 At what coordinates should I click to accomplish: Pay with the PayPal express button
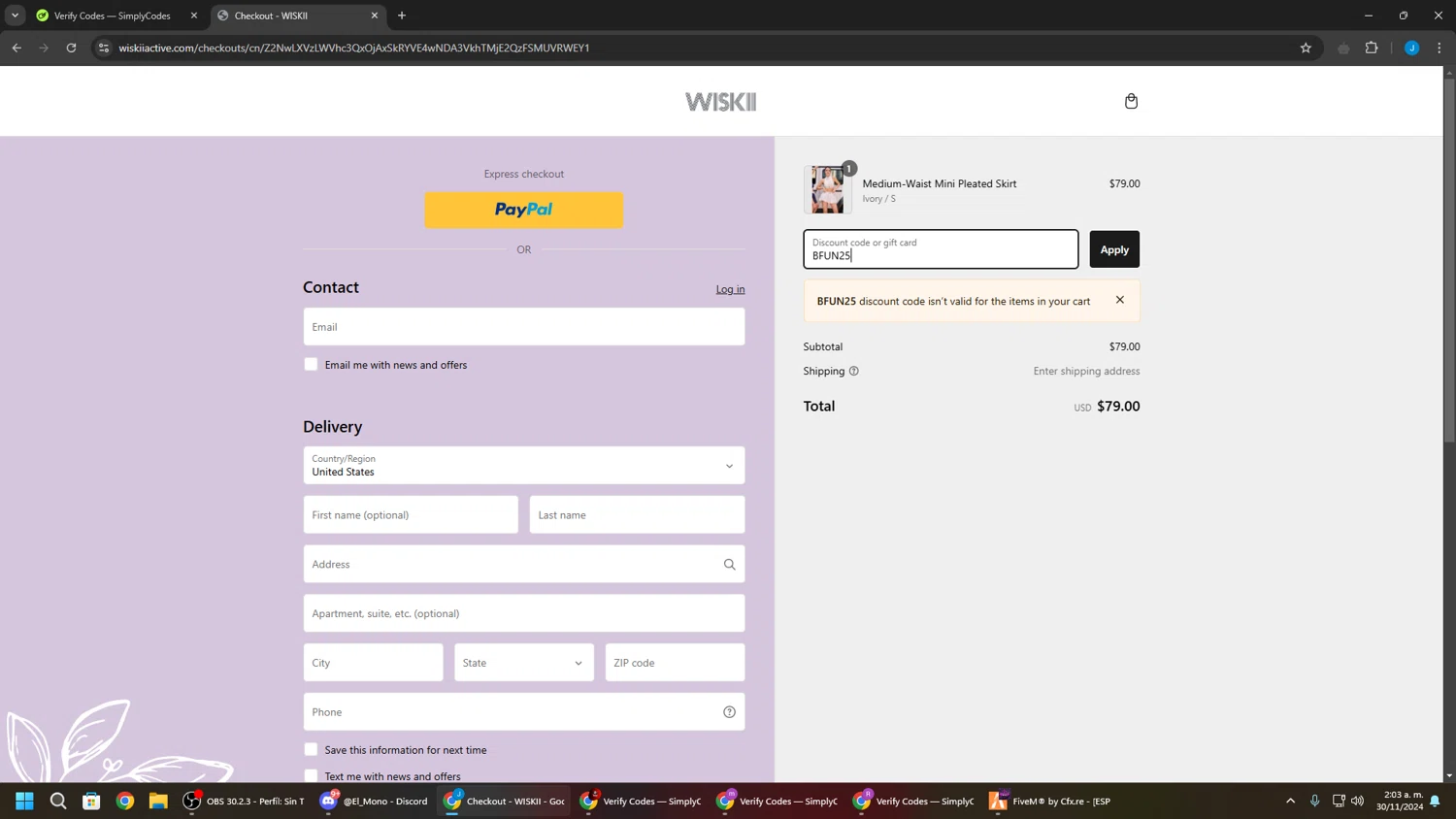pyautogui.click(x=524, y=210)
